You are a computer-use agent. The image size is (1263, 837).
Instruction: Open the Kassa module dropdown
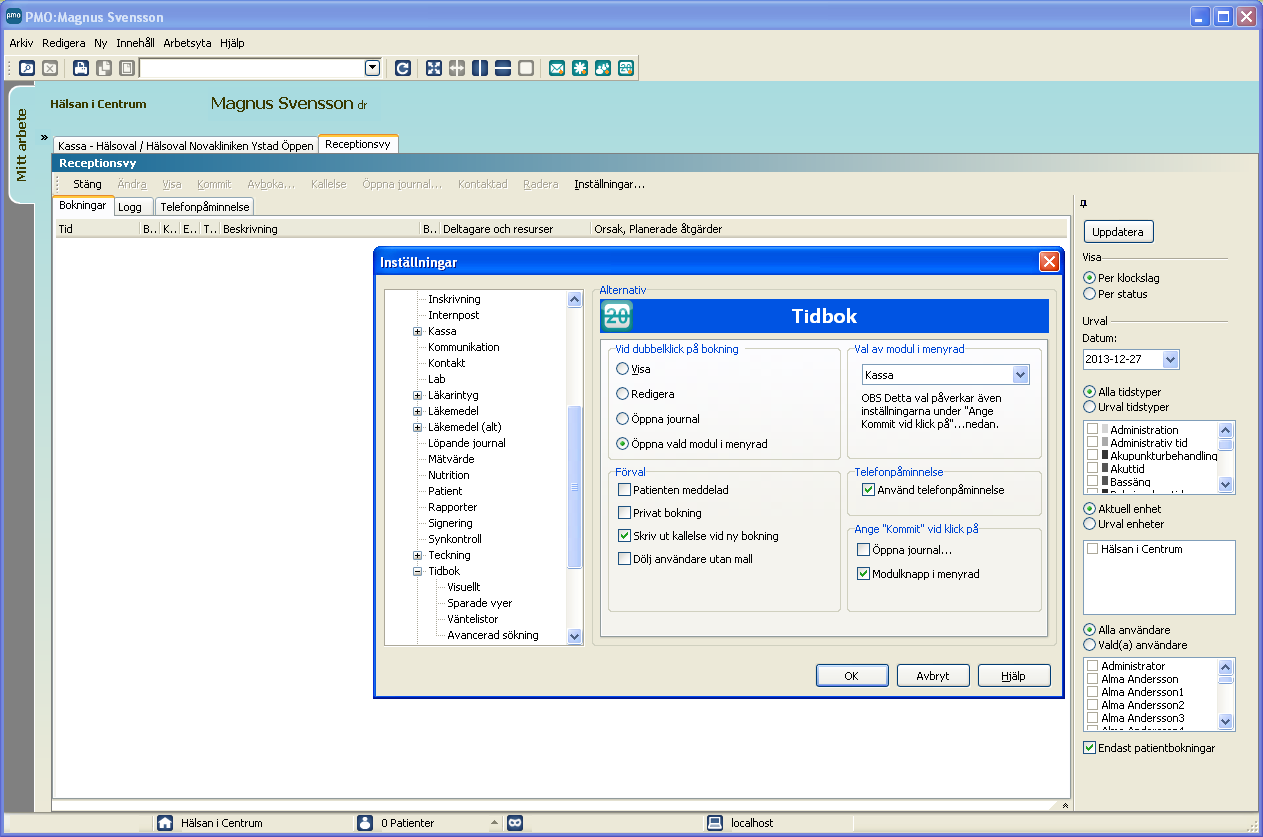tap(1021, 375)
